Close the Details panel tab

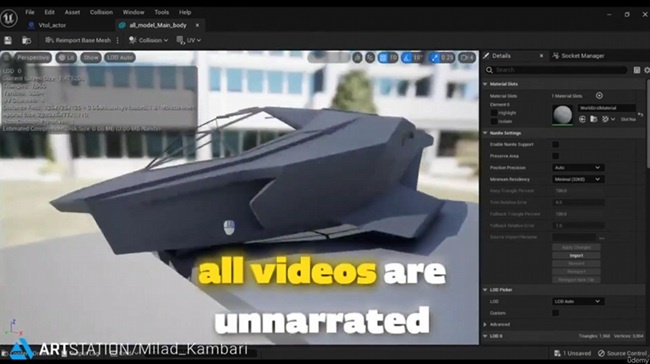click(541, 56)
